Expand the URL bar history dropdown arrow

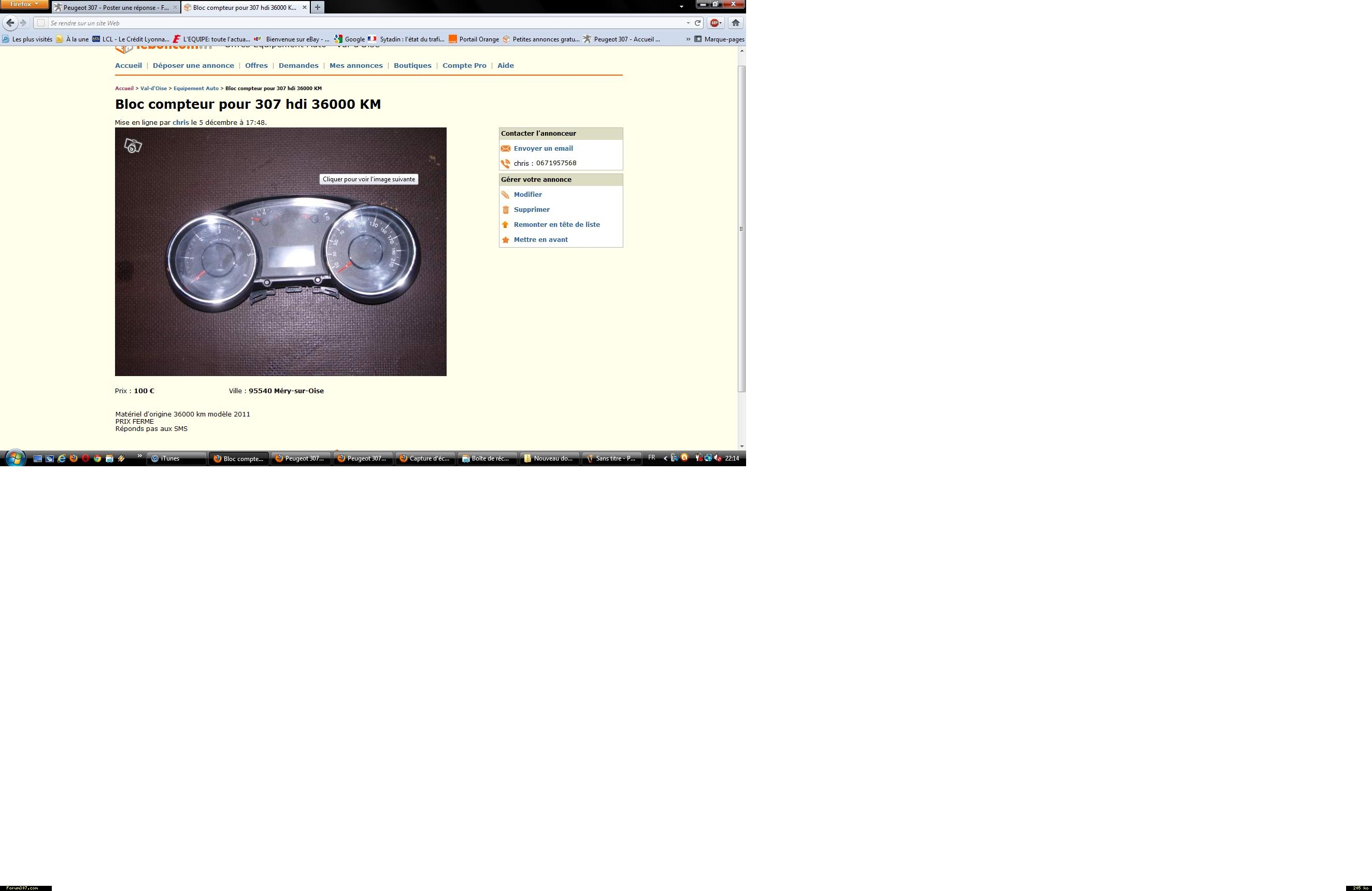click(x=688, y=23)
